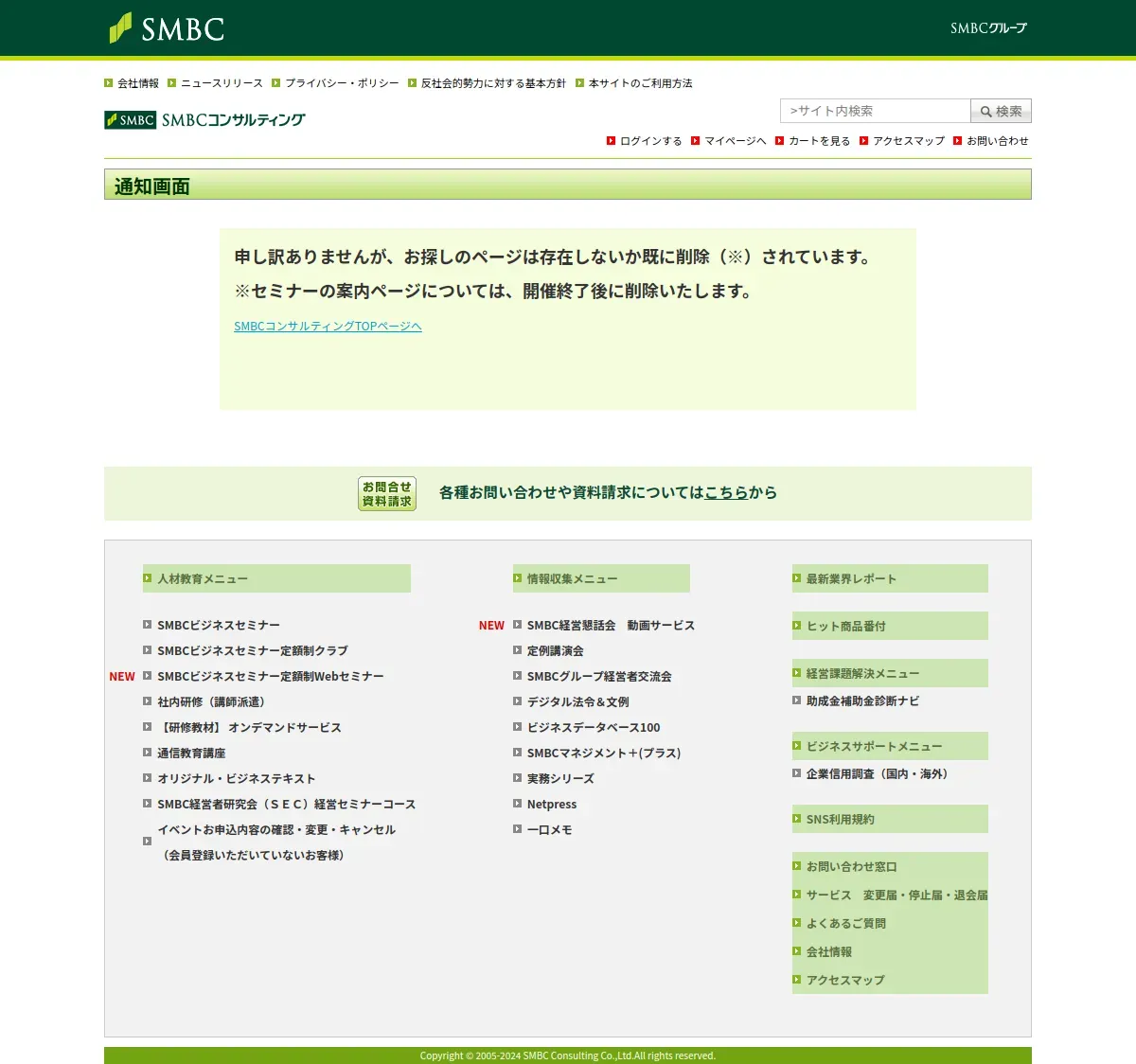Open ヒット商品番付 heading
Screen dimensions: 1136x1064
(890, 626)
